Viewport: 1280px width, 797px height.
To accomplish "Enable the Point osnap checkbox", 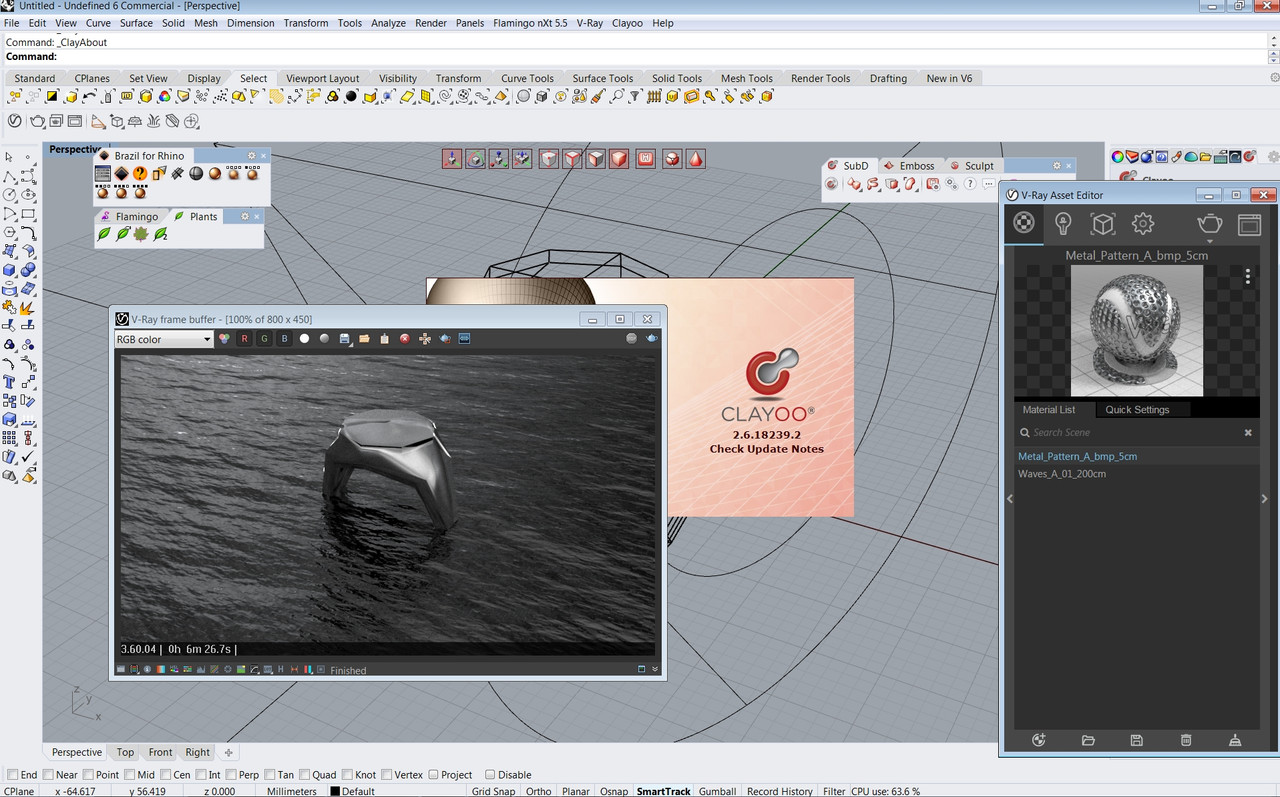I will pos(88,775).
